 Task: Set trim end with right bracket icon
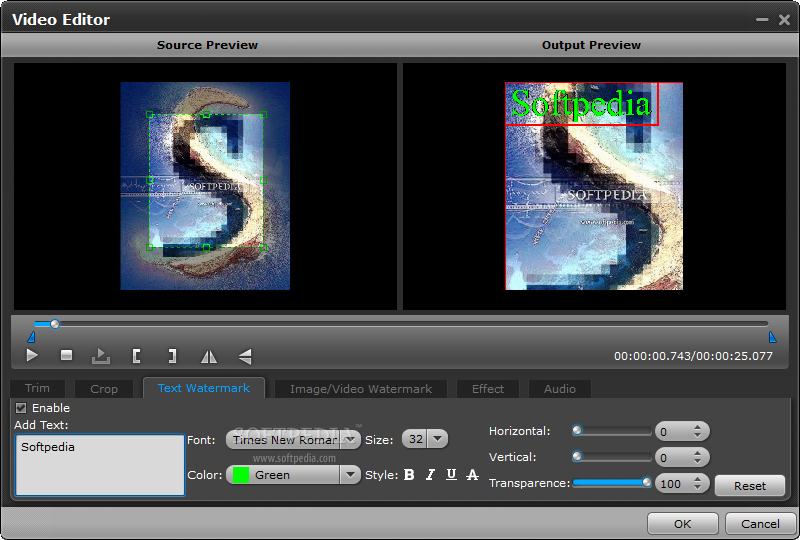pyautogui.click(x=172, y=356)
